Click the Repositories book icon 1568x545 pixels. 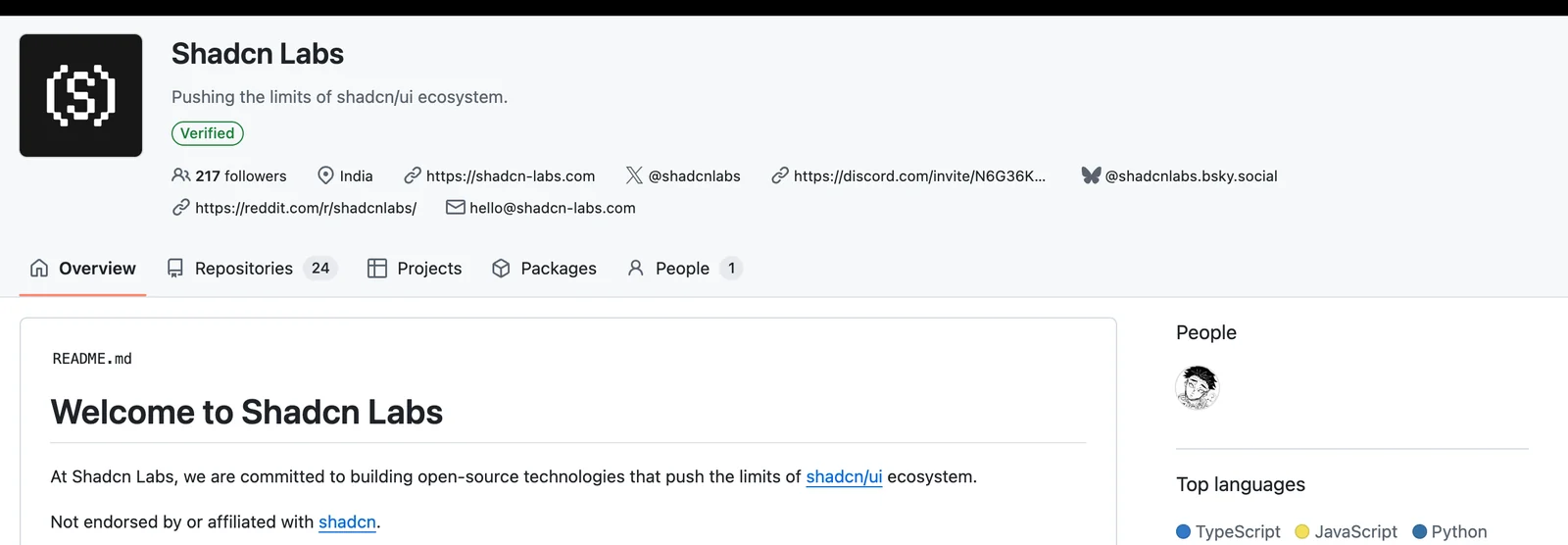[x=175, y=268]
